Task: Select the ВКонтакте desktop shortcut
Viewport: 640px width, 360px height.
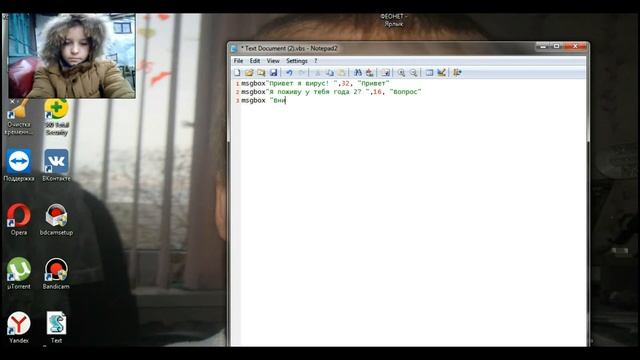Action: 56,165
